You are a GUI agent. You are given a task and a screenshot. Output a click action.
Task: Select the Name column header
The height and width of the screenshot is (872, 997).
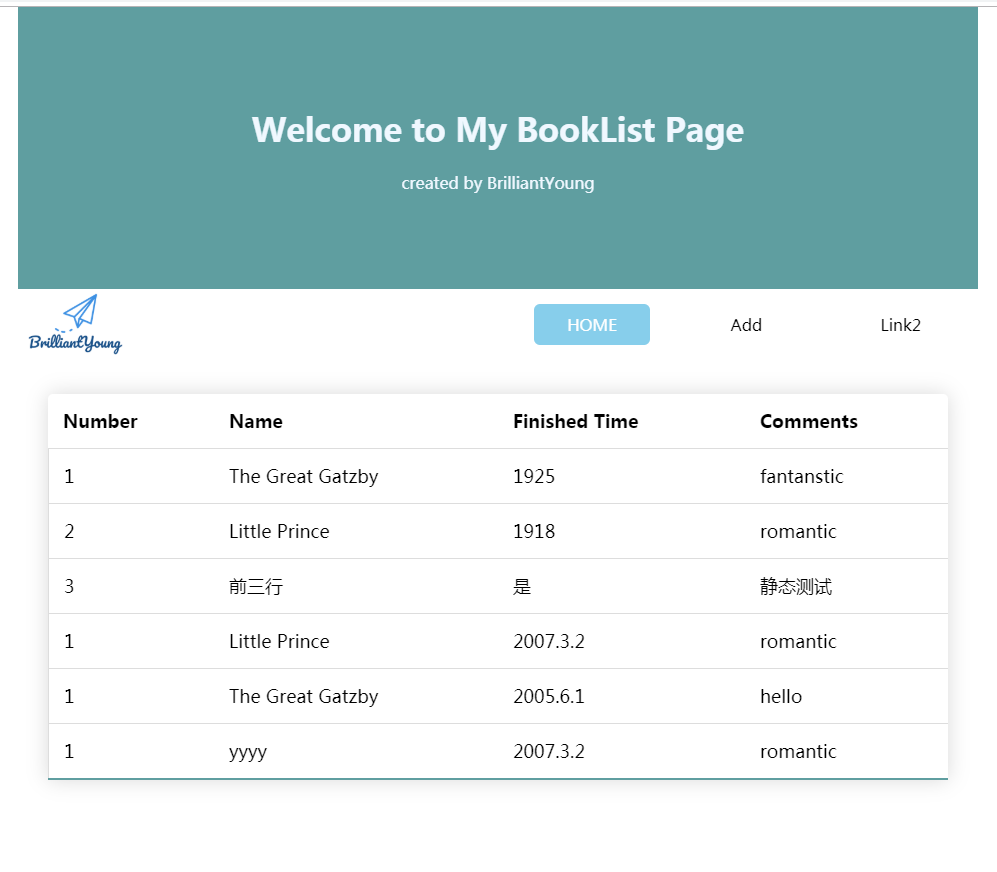point(256,421)
